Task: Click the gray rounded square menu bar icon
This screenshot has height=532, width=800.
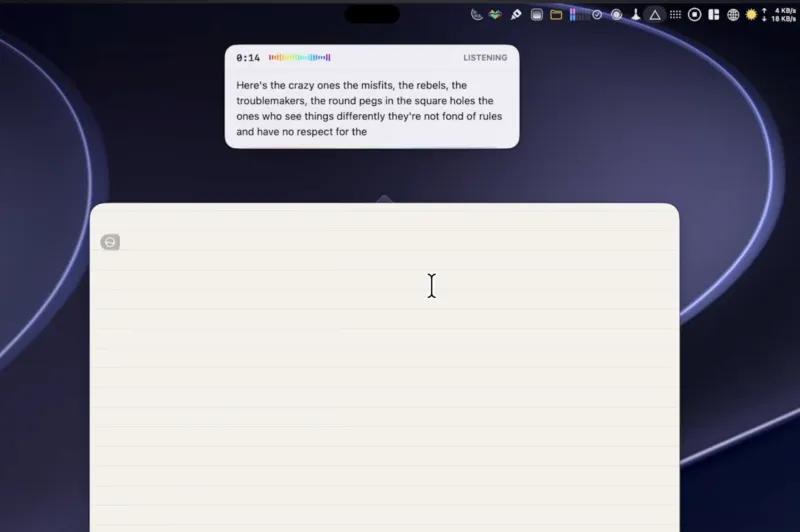Action: click(536, 15)
